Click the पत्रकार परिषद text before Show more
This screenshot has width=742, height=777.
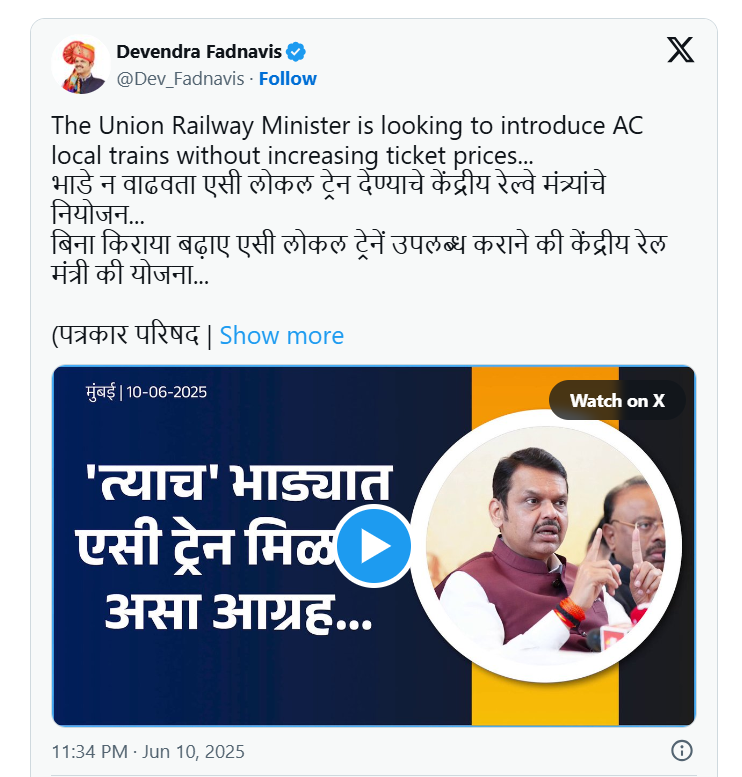coord(125,335)
